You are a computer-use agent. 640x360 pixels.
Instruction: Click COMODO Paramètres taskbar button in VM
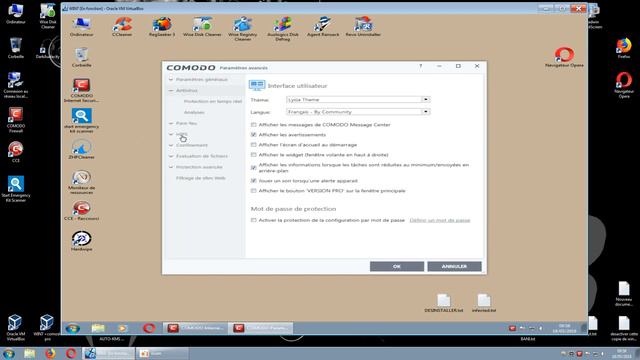point(260,328)
